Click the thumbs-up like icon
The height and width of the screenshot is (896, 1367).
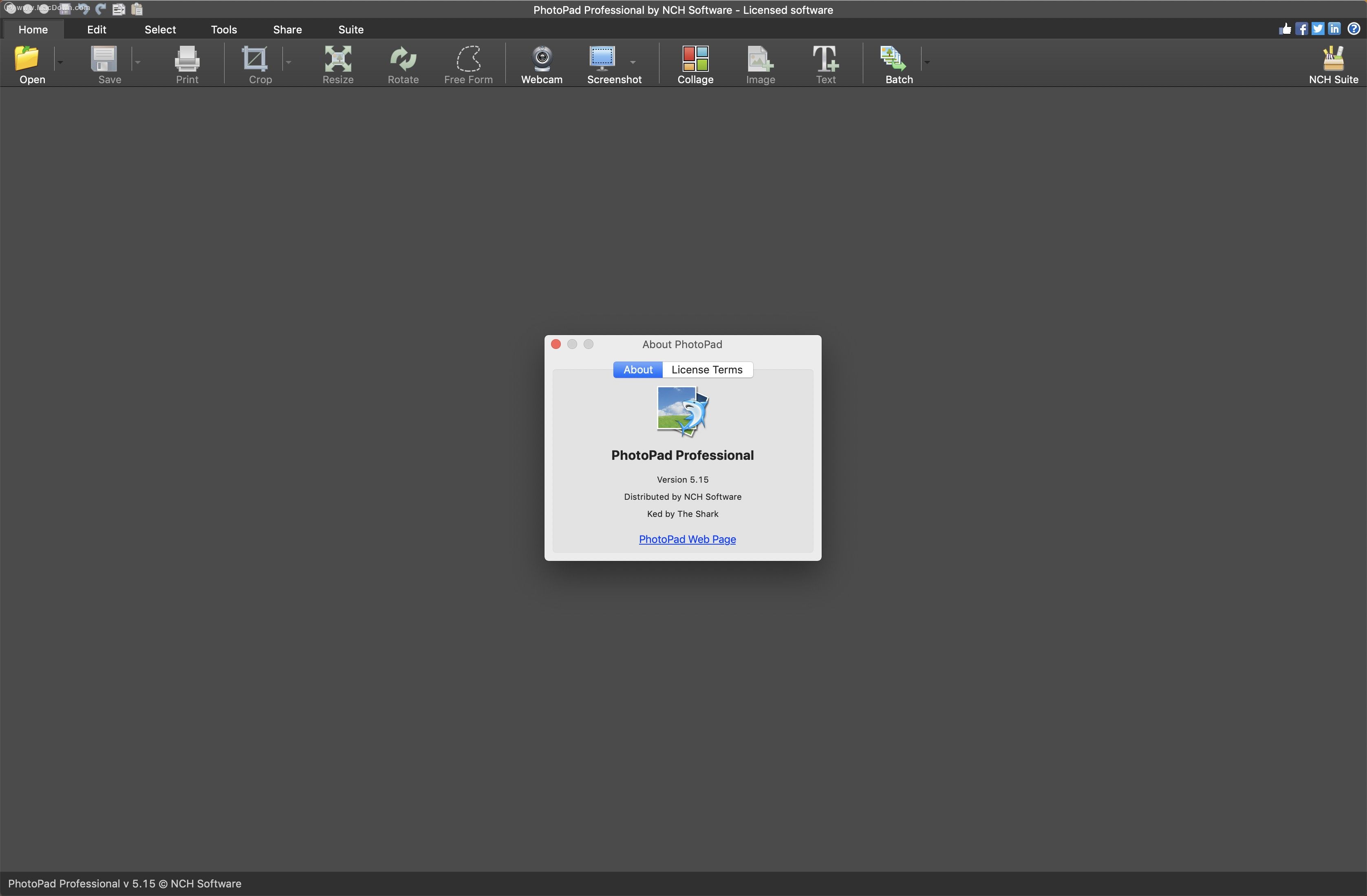1285,29
